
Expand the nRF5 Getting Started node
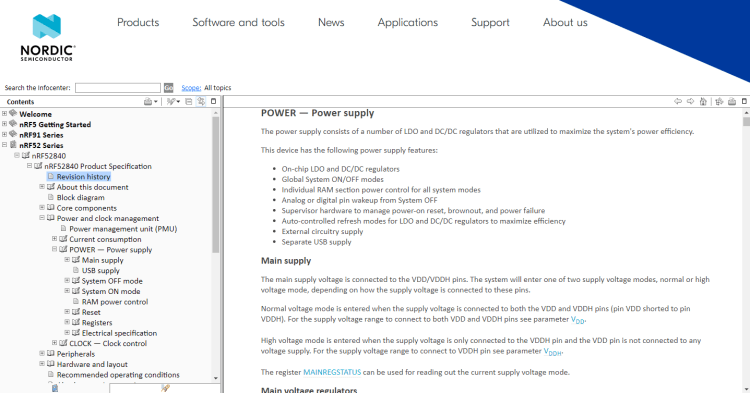click(x=4, y=124)
